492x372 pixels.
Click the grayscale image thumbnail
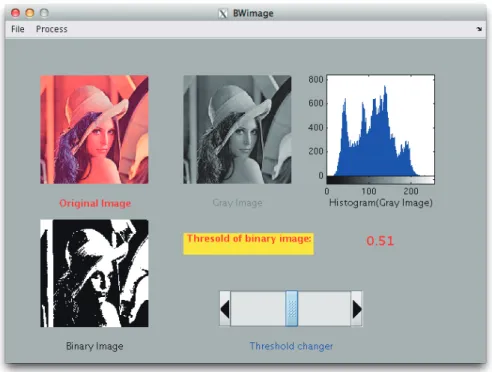(x=237, y=130)
